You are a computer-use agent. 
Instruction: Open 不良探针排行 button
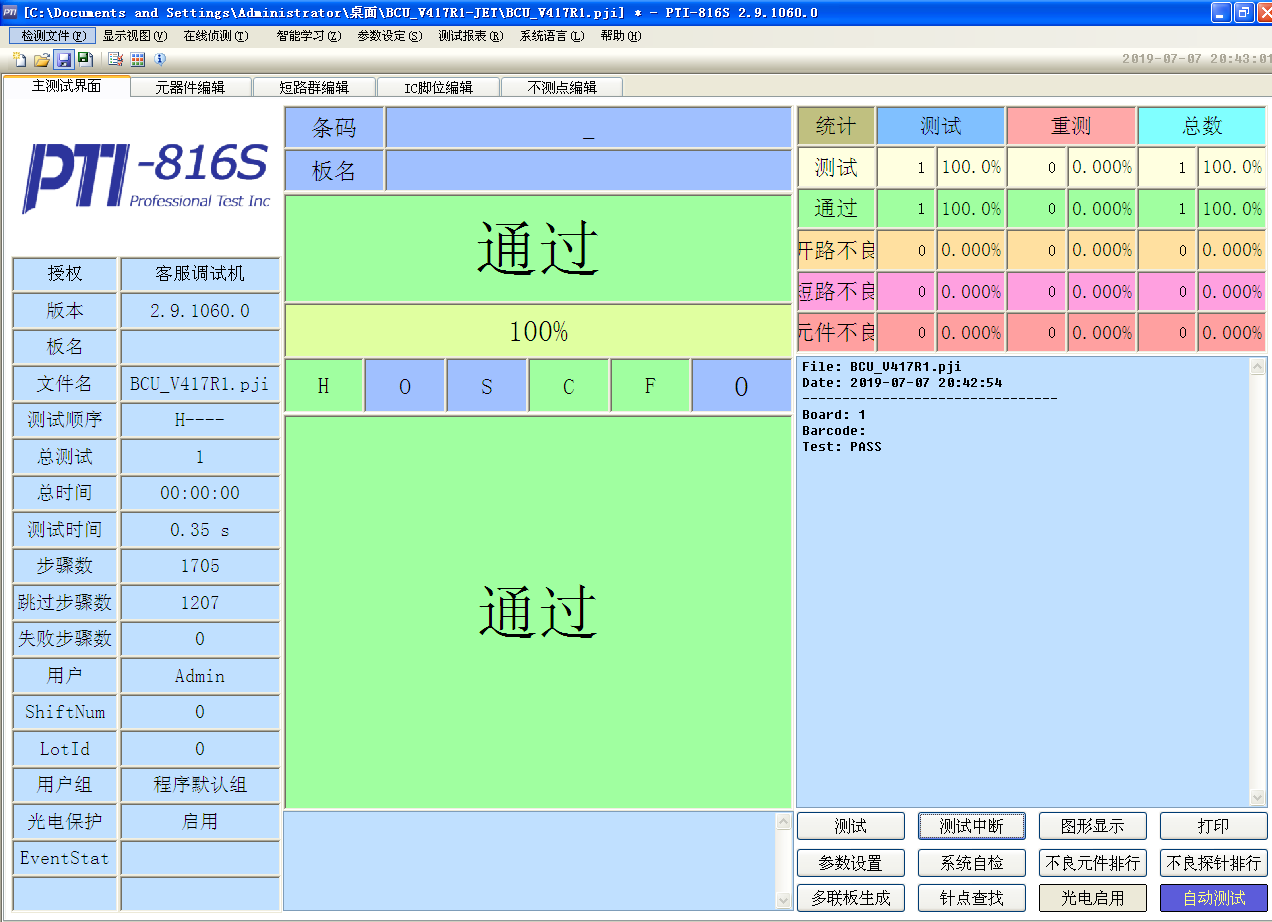pos(1214,862)
